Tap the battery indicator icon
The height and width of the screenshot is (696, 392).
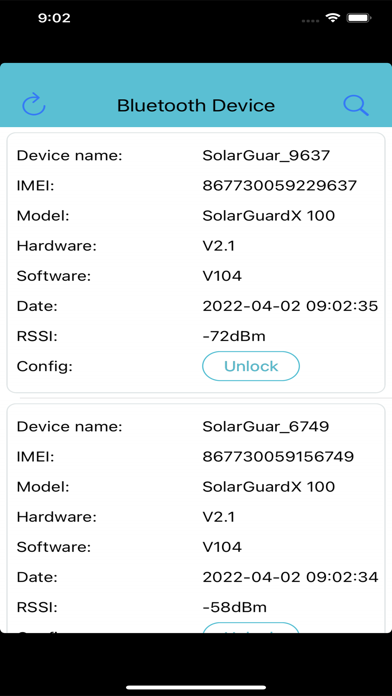359,18
